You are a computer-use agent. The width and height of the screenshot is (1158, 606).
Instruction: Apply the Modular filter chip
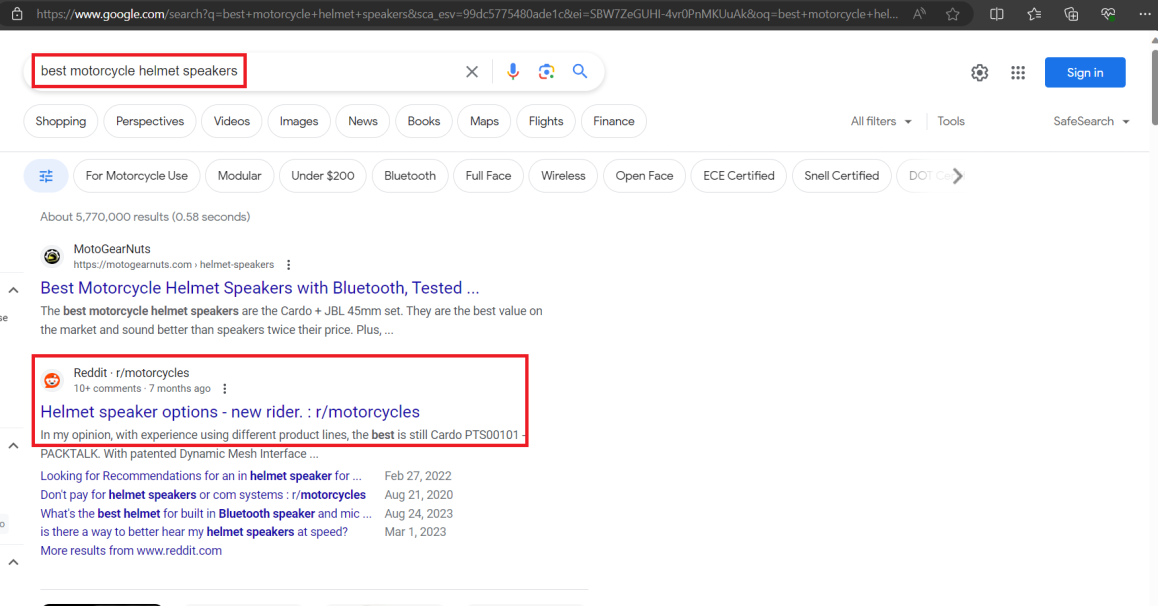[x=239, y=176]
